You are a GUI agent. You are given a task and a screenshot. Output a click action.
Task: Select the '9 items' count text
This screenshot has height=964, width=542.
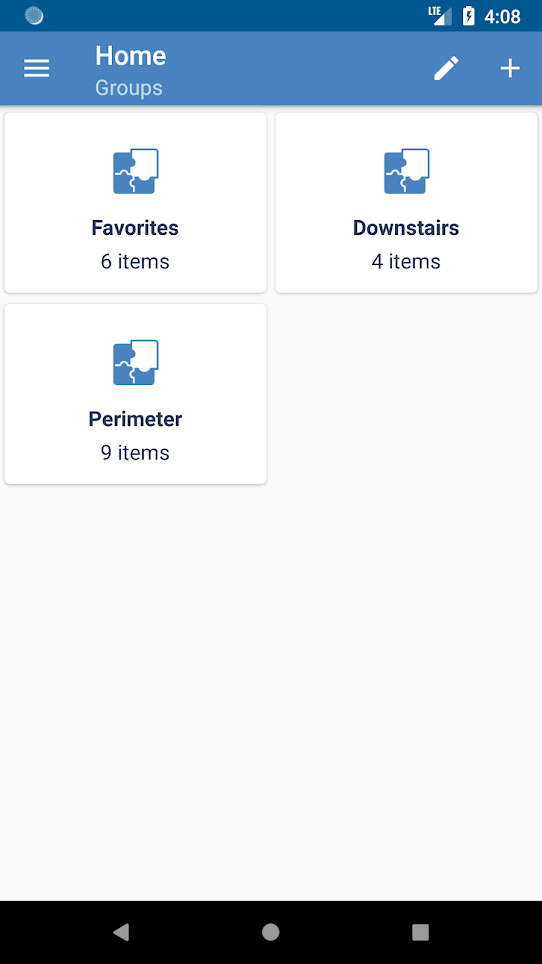(135, 452)
